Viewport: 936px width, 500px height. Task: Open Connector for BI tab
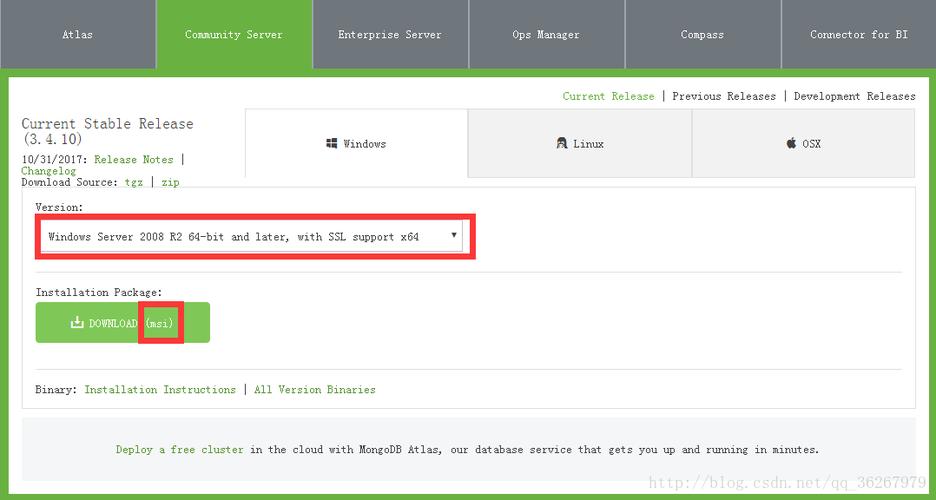click(859, 35)
